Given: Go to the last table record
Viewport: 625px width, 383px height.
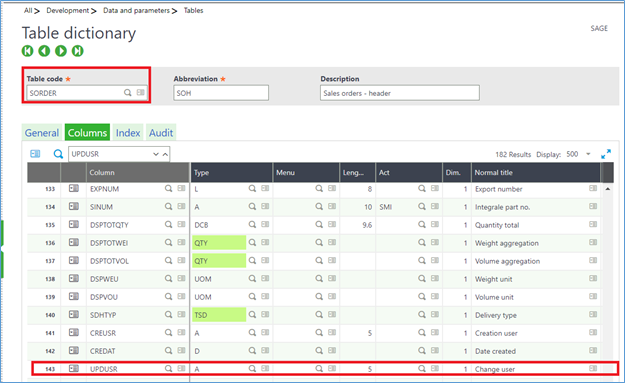Looking at the screenshot, I should pyautogui.click(x=78, y=51).
